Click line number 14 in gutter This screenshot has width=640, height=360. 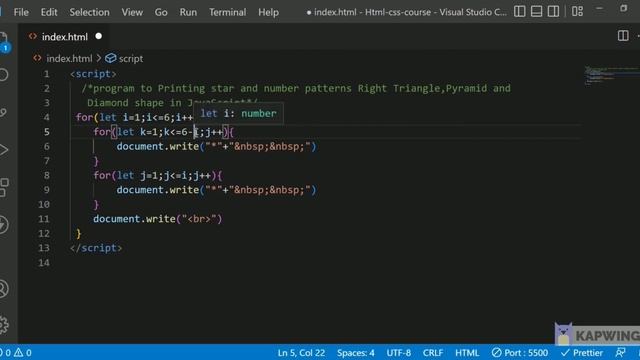pyautogui.click(x=44, y=263)
